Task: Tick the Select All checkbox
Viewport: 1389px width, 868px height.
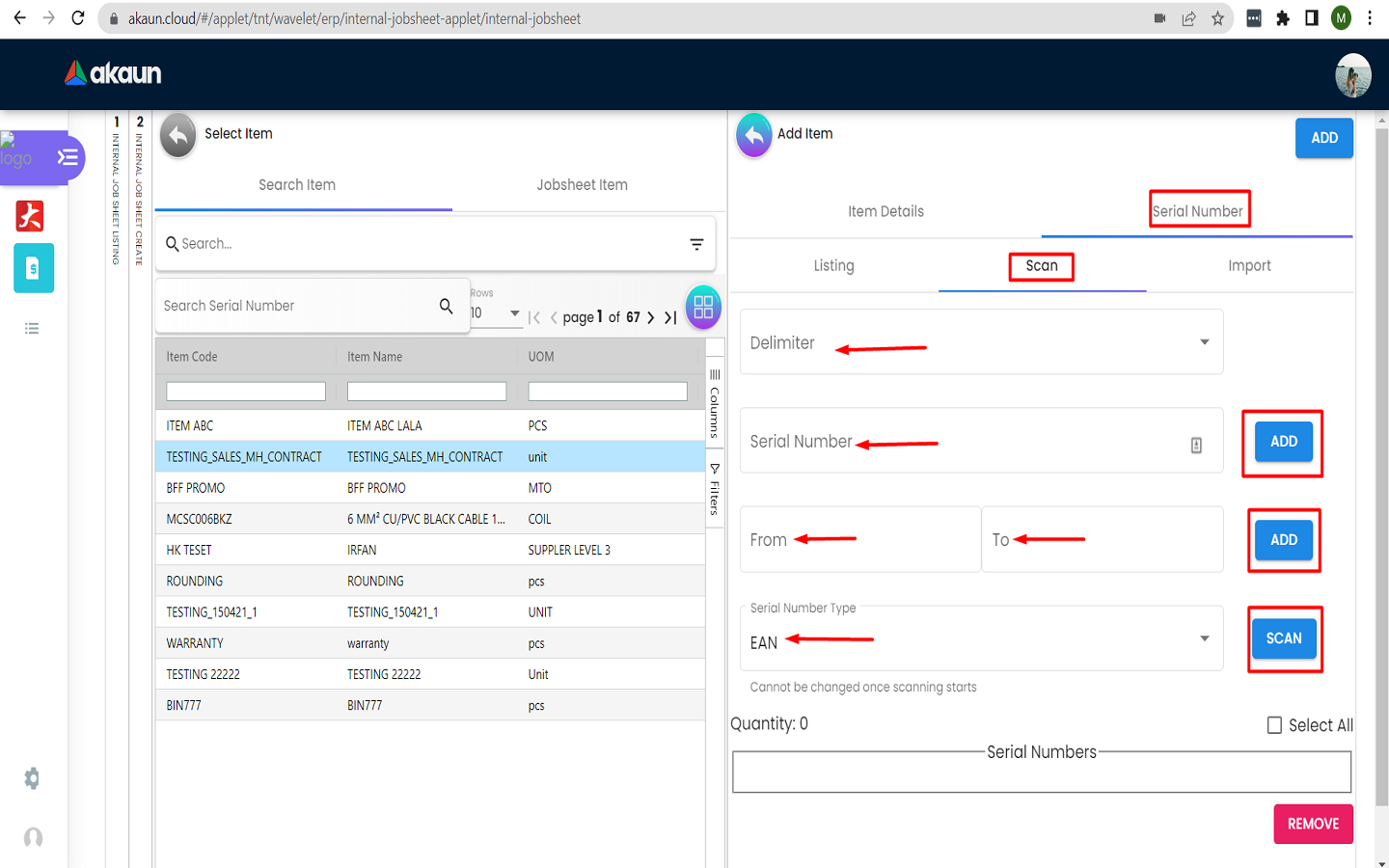Action: coord(1274,725)
